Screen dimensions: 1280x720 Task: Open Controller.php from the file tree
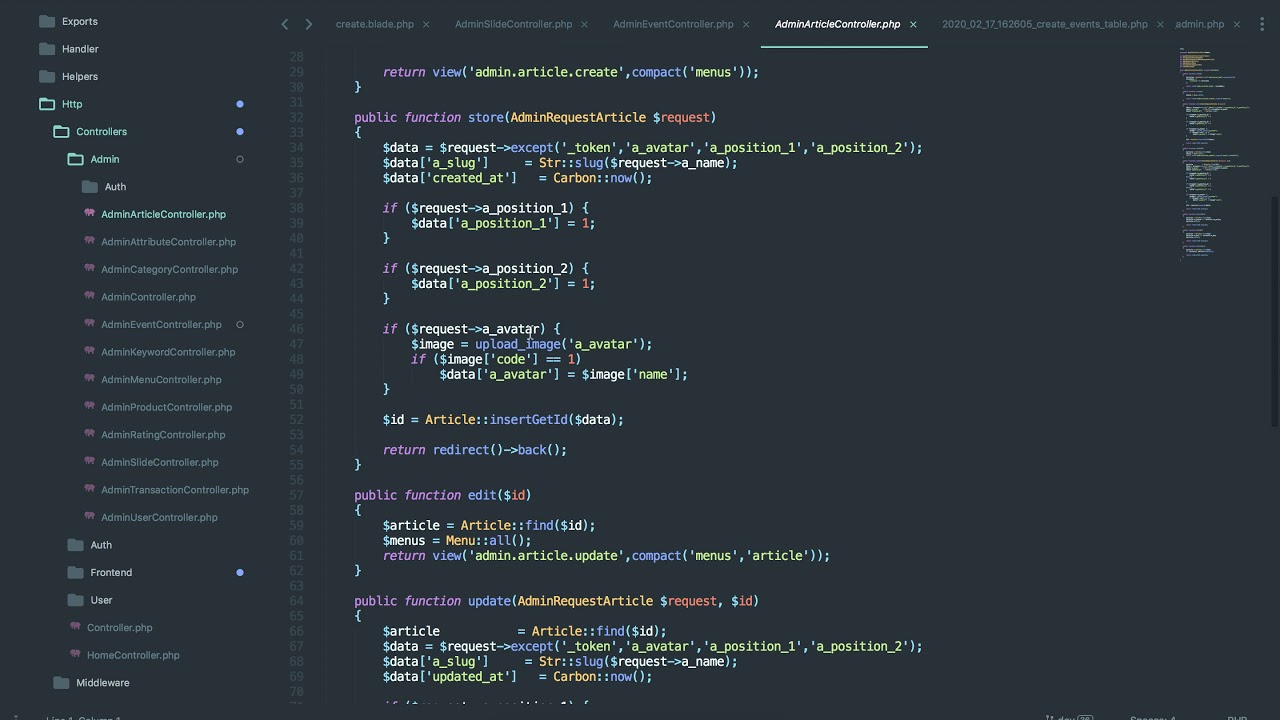click(x=119, y=628)
